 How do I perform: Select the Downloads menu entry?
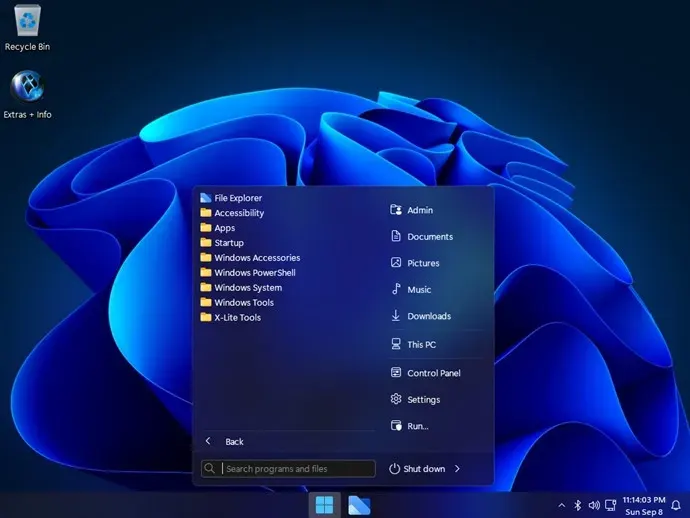point(429,316)
